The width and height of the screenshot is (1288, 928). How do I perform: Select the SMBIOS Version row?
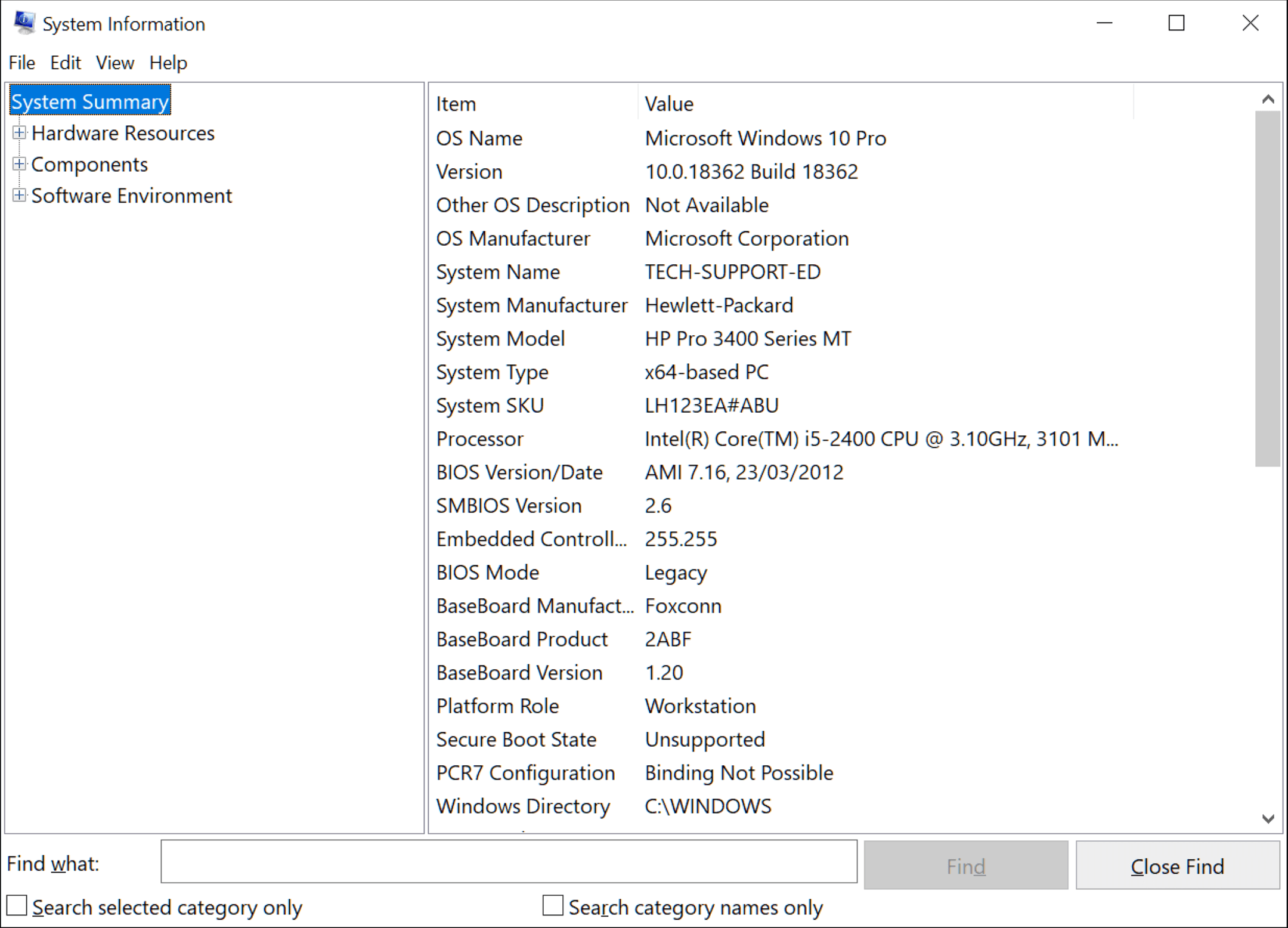[781, 506]
